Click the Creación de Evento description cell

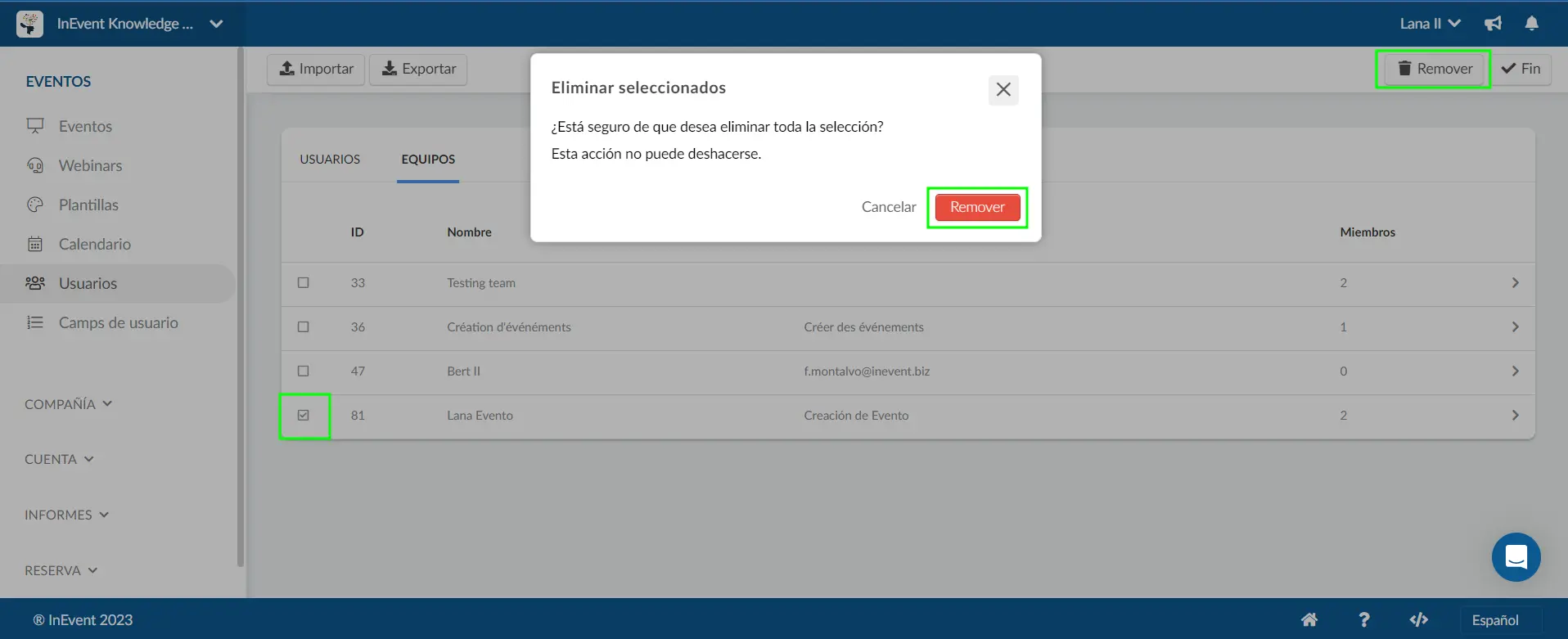tap(856, 415)
